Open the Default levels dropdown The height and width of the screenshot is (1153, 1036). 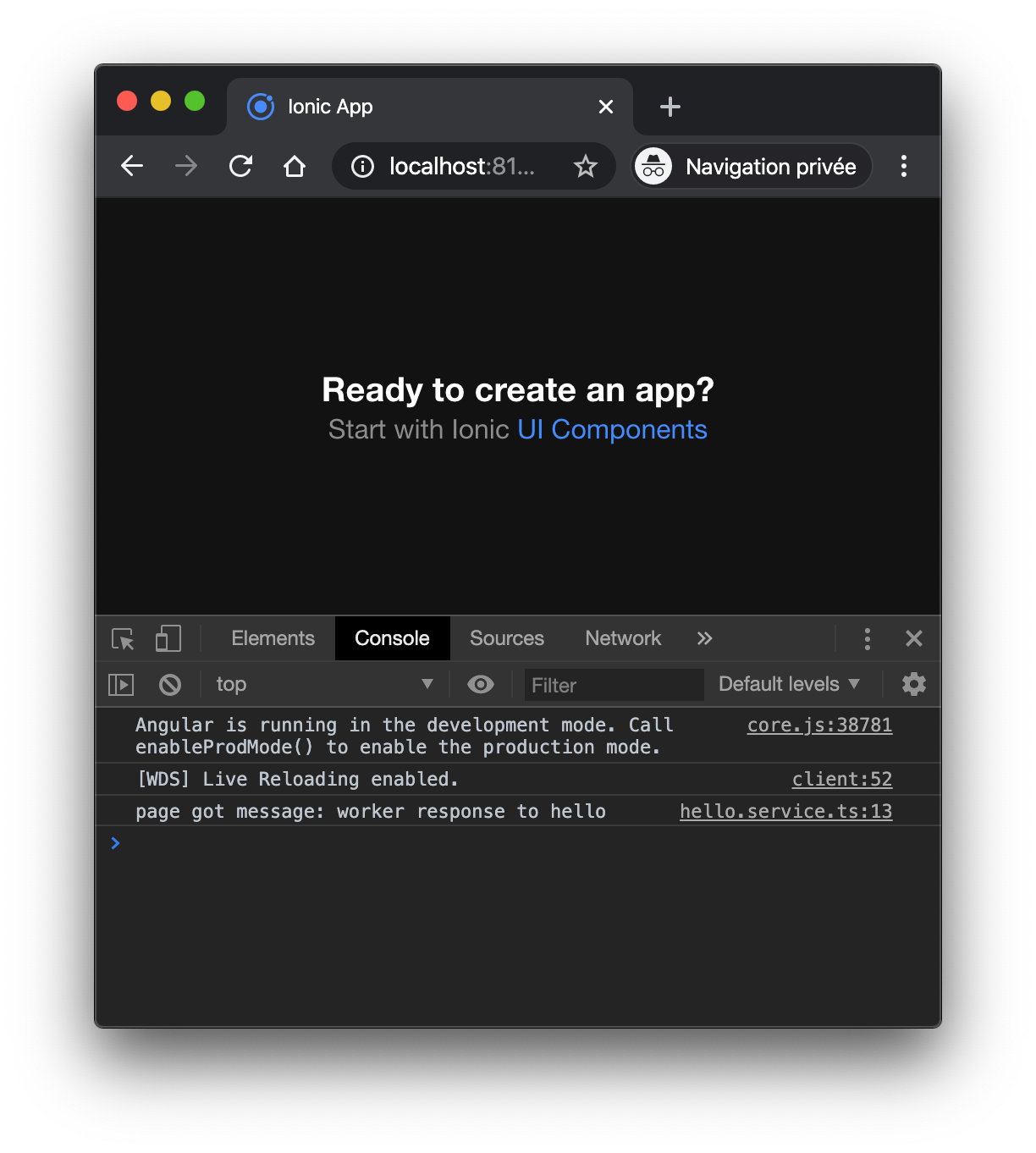pos(788,684)
